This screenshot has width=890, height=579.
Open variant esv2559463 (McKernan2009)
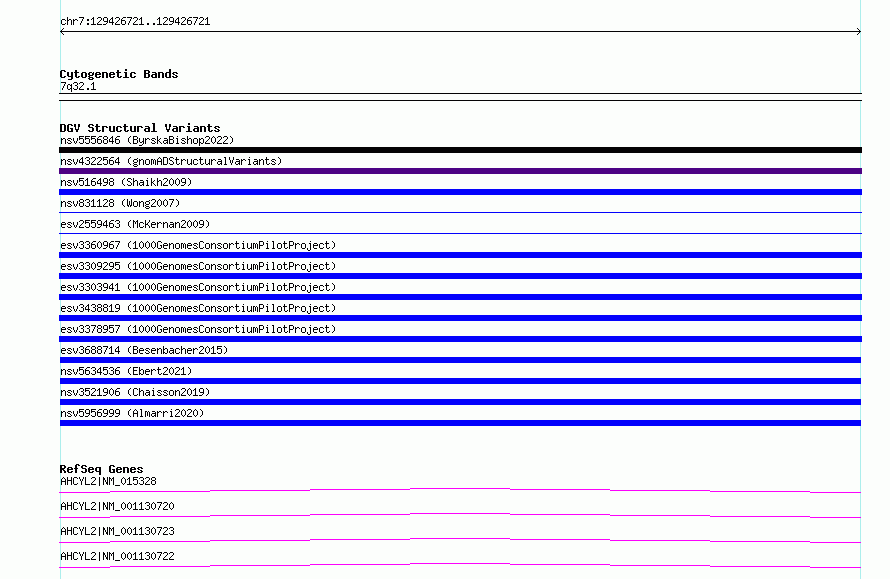pos(135,224)
